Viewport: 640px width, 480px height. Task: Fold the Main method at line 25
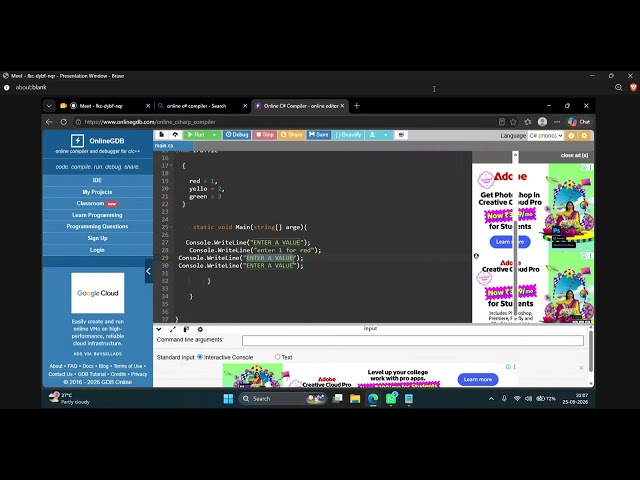(171, 227)
